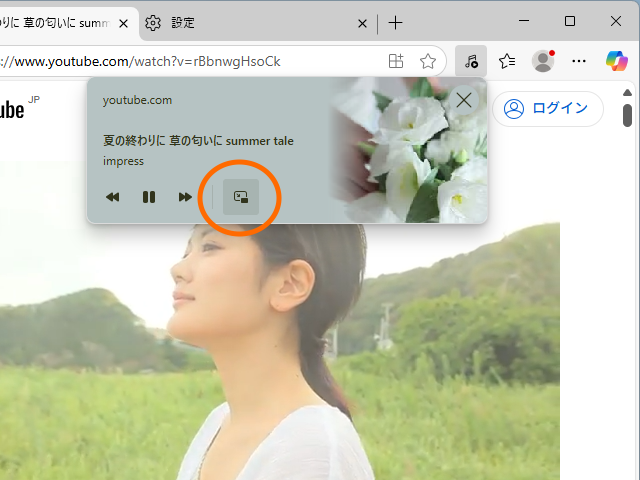Open the profile account menu
The width and height of the screenshot is (640, 480).
(x=543, y=61)
